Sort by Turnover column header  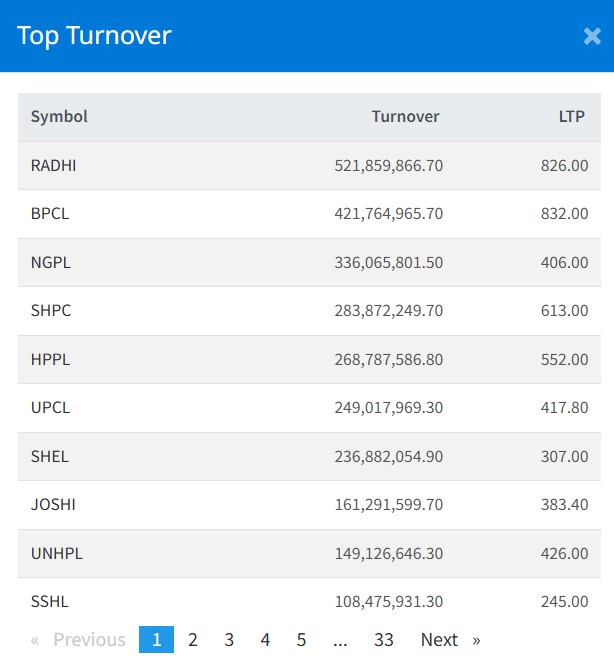[x=405, y=117]
